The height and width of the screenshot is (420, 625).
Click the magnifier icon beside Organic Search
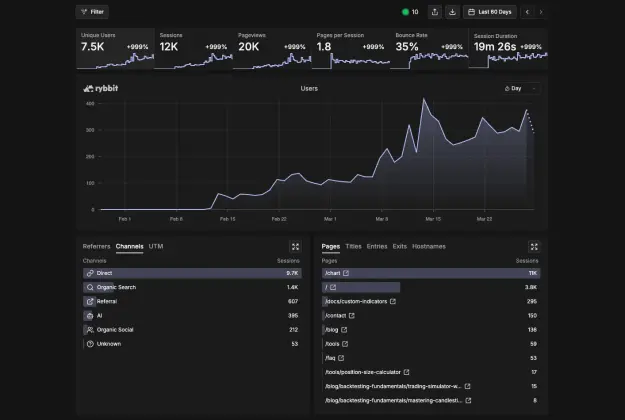click(x=90, y=287)
